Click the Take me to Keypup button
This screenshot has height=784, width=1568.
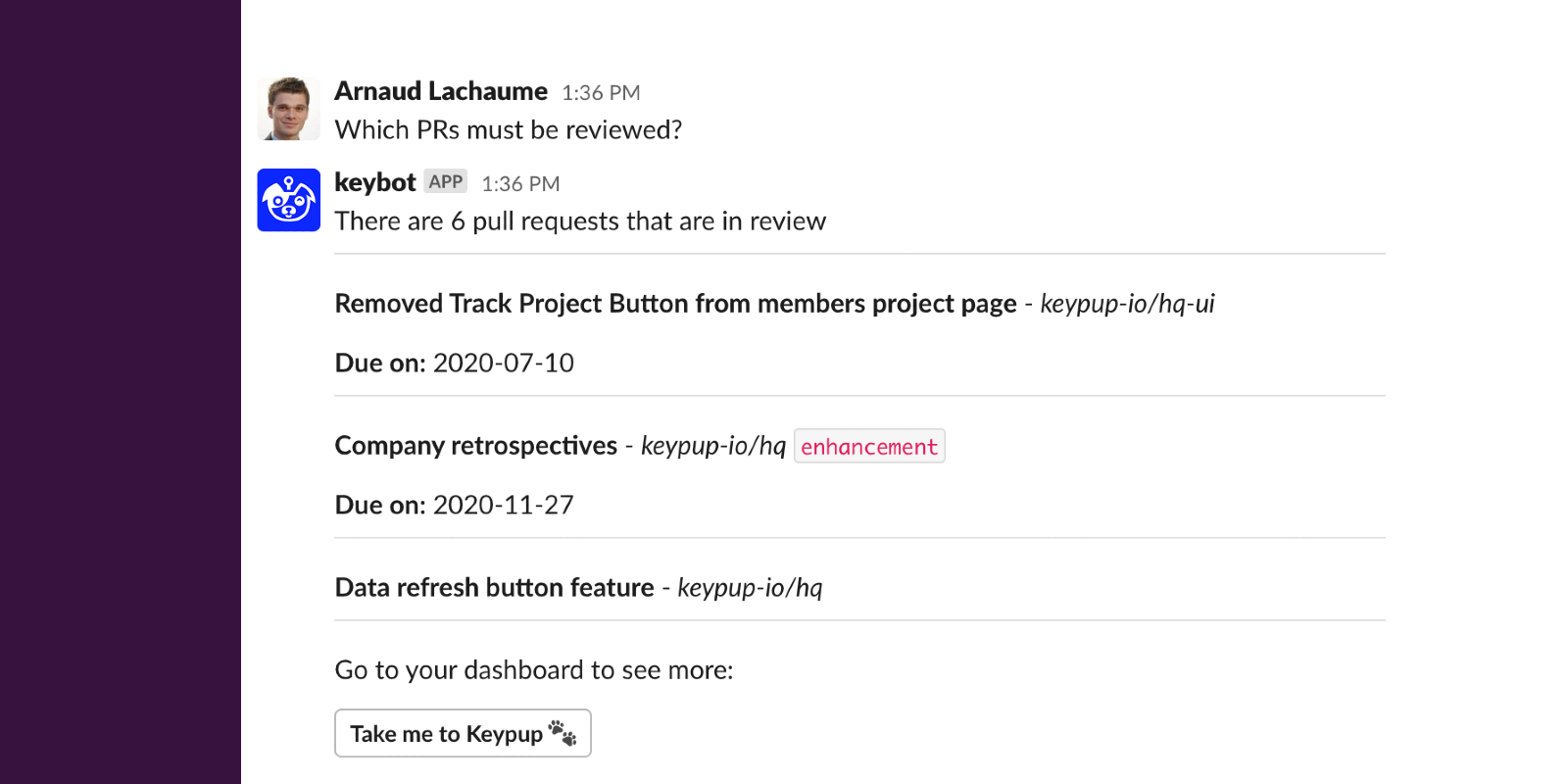462,732
